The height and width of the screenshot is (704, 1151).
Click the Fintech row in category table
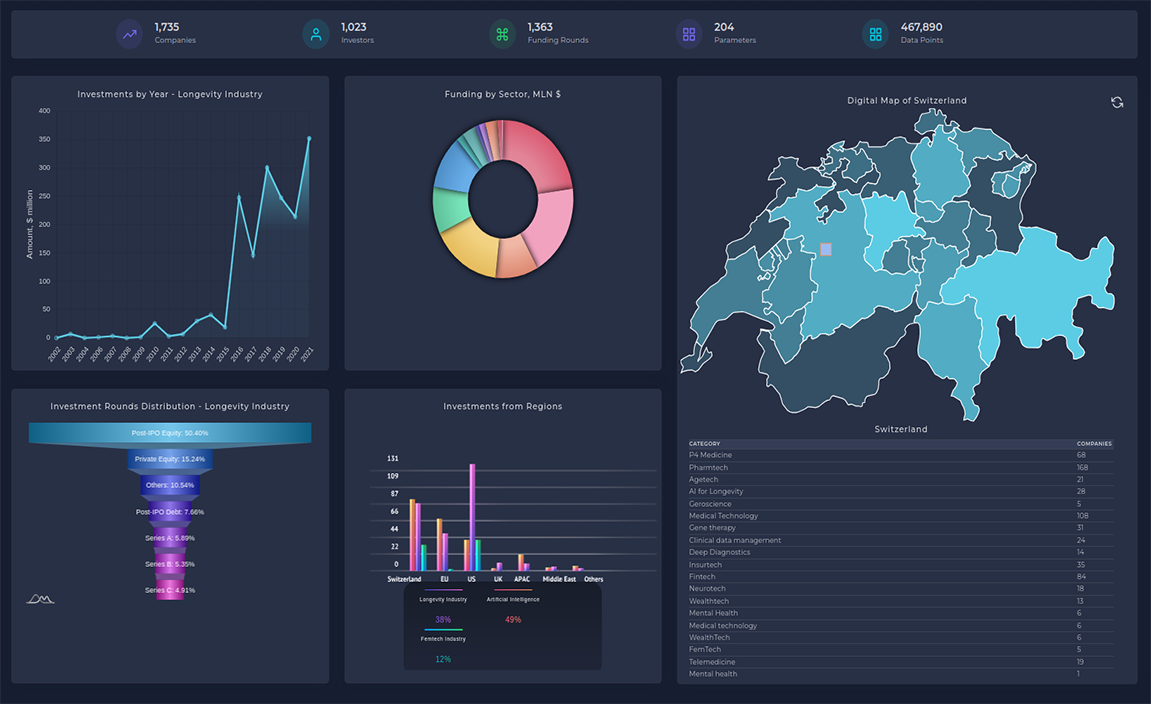[x=702, y=577]
